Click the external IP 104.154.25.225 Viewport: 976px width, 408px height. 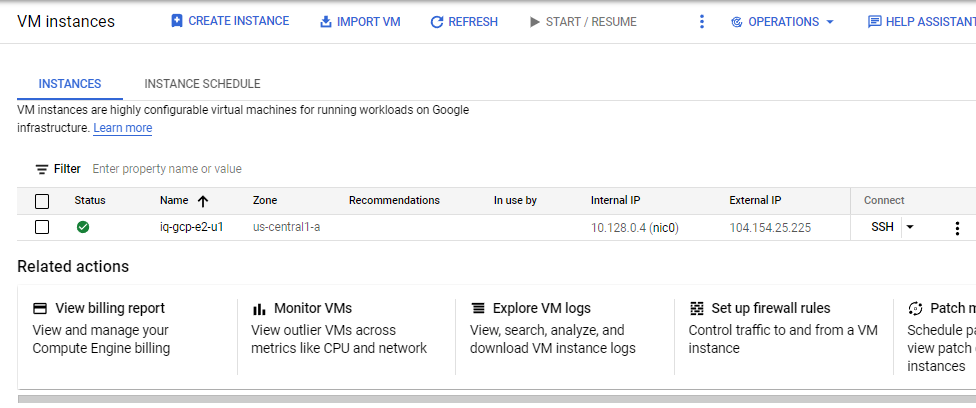point(770,228)
